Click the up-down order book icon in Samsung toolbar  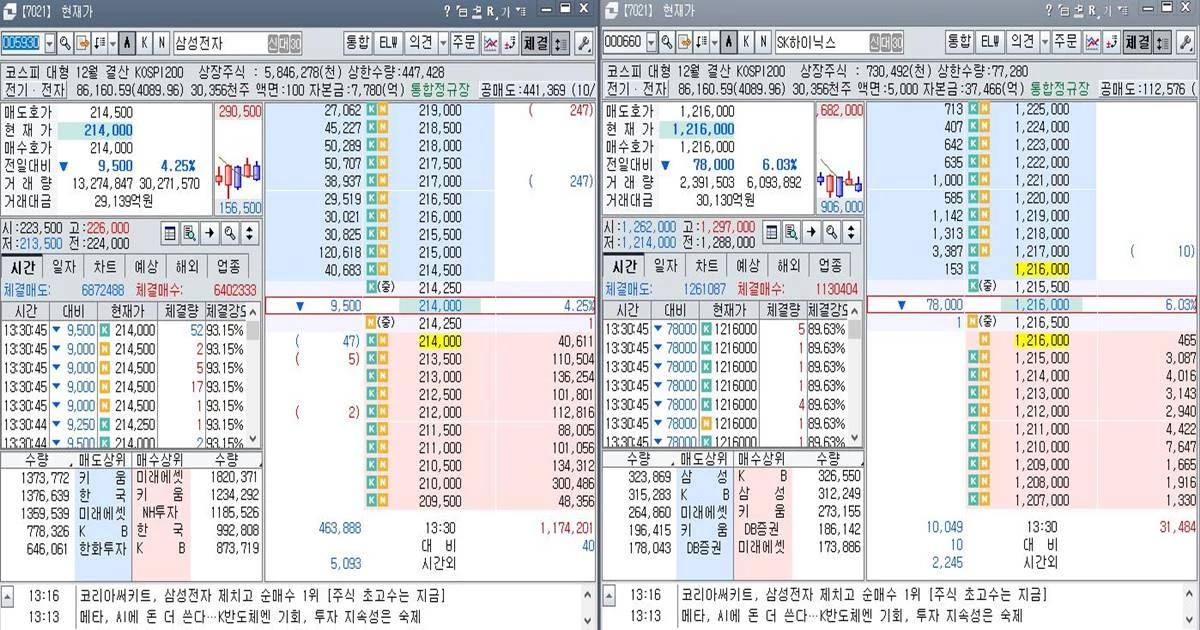[559, 43]
